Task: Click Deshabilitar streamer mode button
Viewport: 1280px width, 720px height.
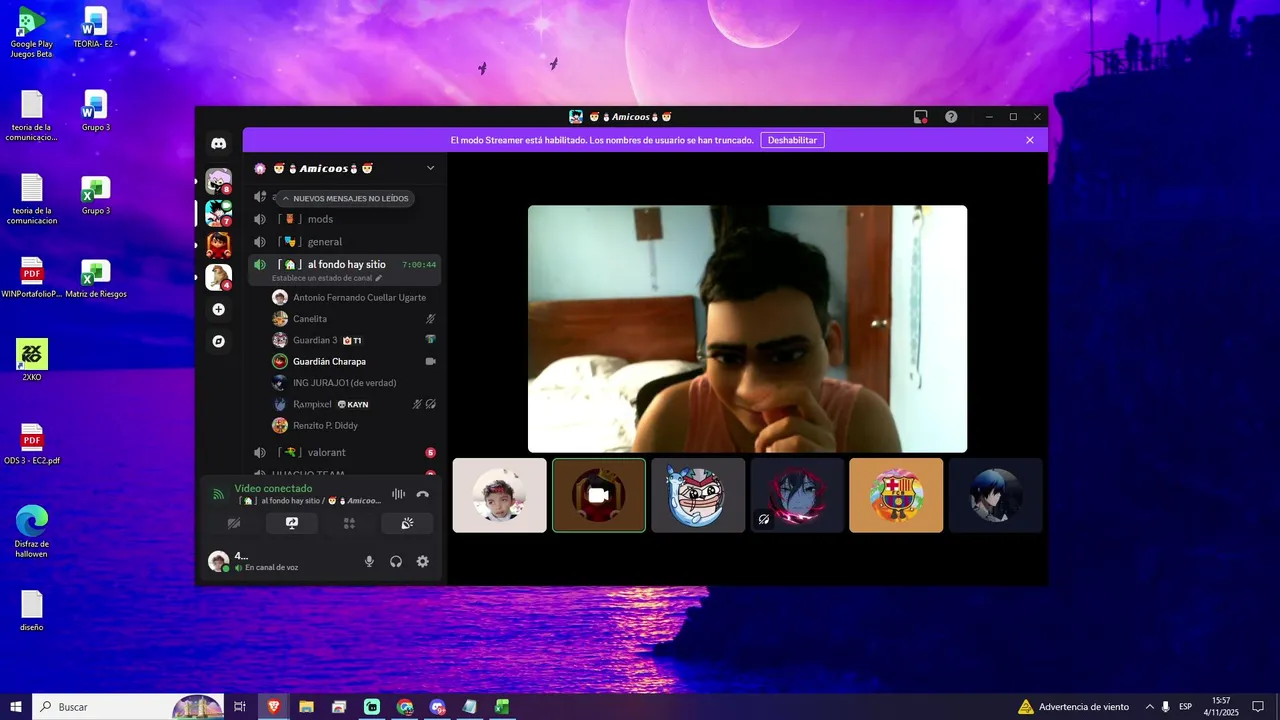Action: pos(793,140)
